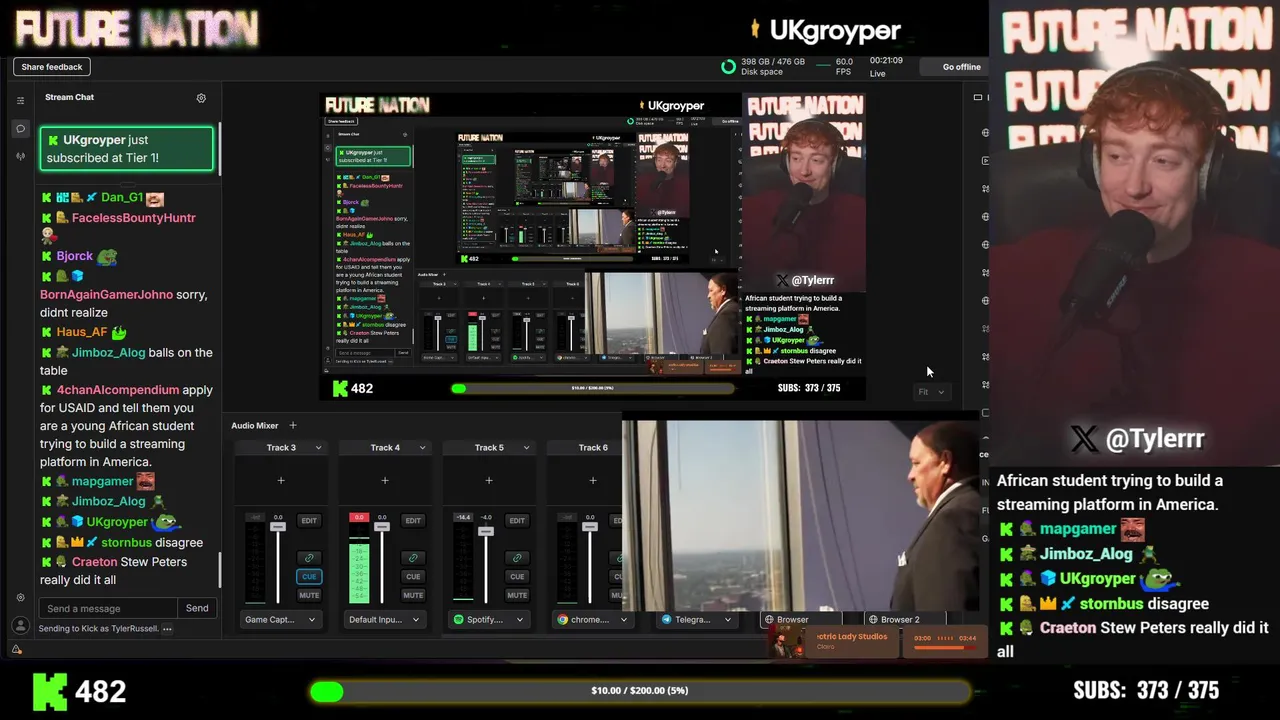Open Stream Chat settings gear

[x=201, y=98]
